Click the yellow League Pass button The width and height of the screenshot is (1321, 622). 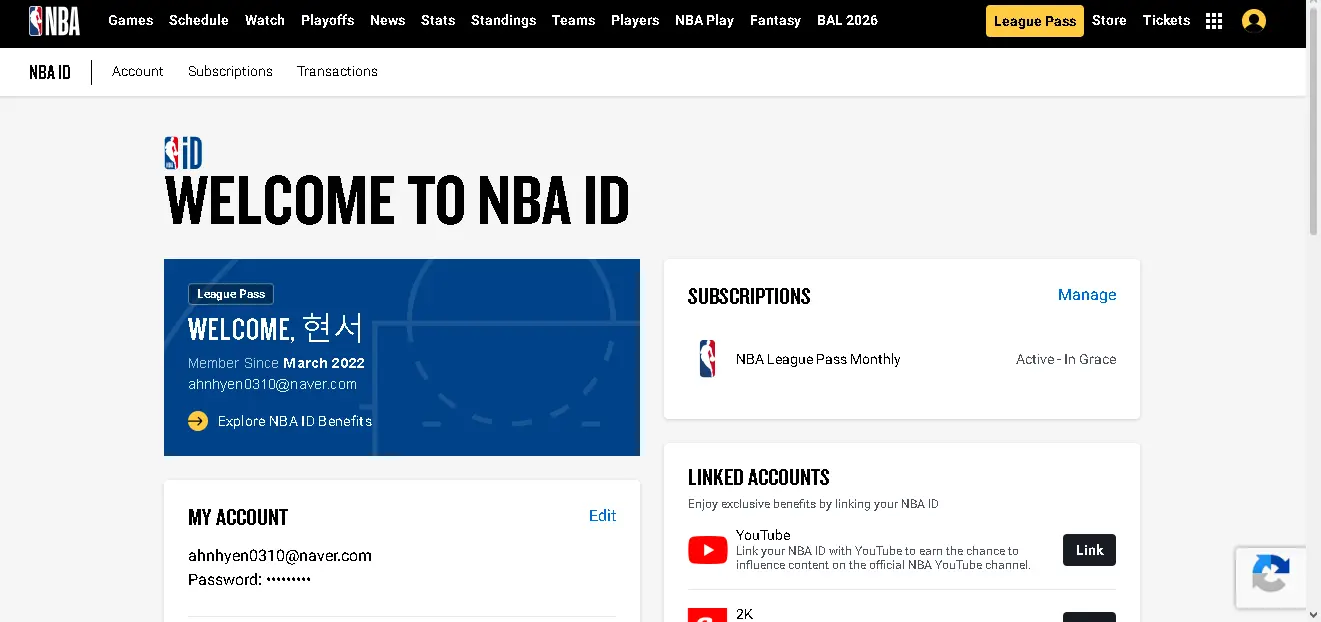[x=1035, y=21]
